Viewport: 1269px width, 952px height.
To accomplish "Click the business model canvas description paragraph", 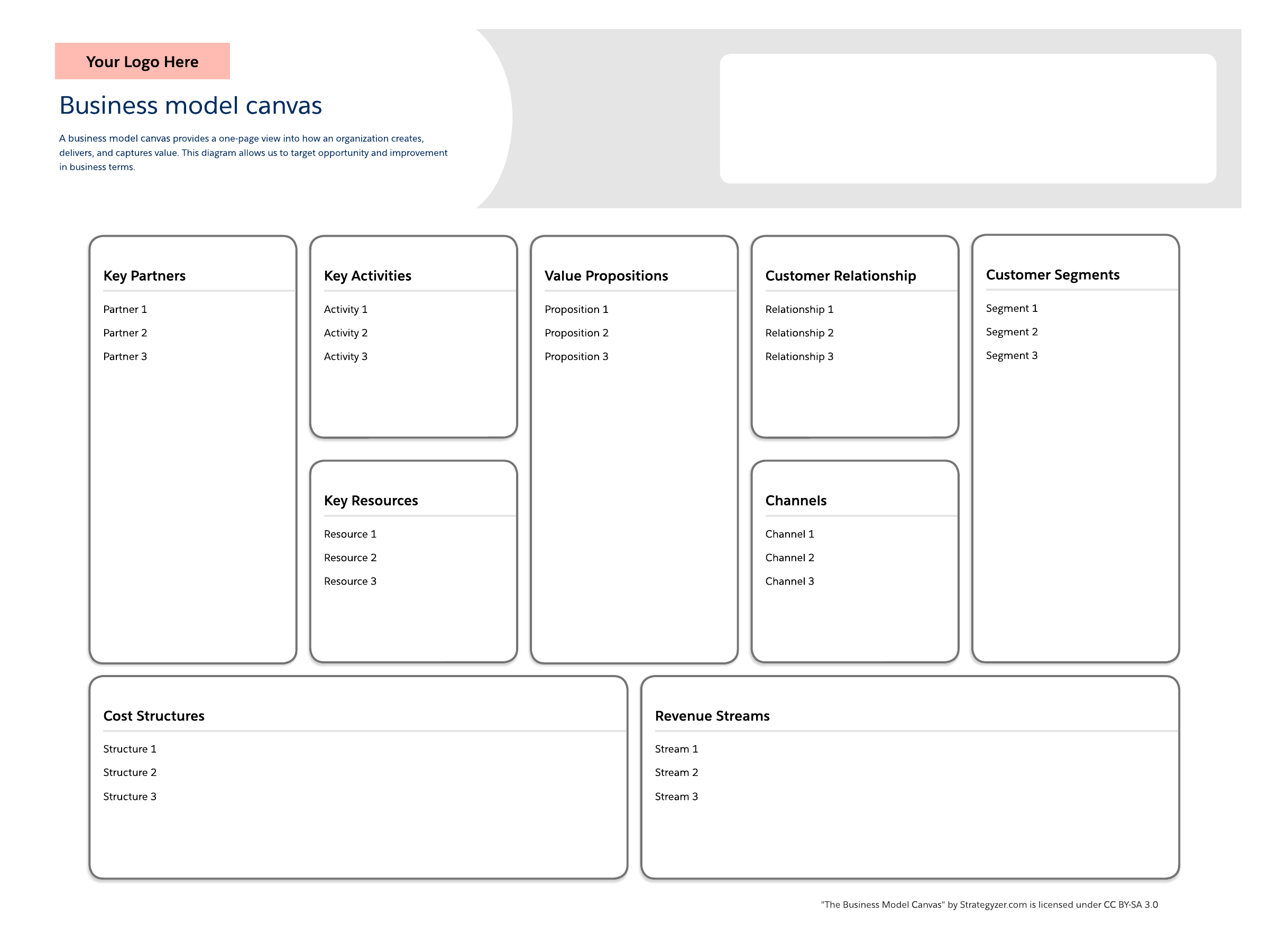I will point(252,153).
